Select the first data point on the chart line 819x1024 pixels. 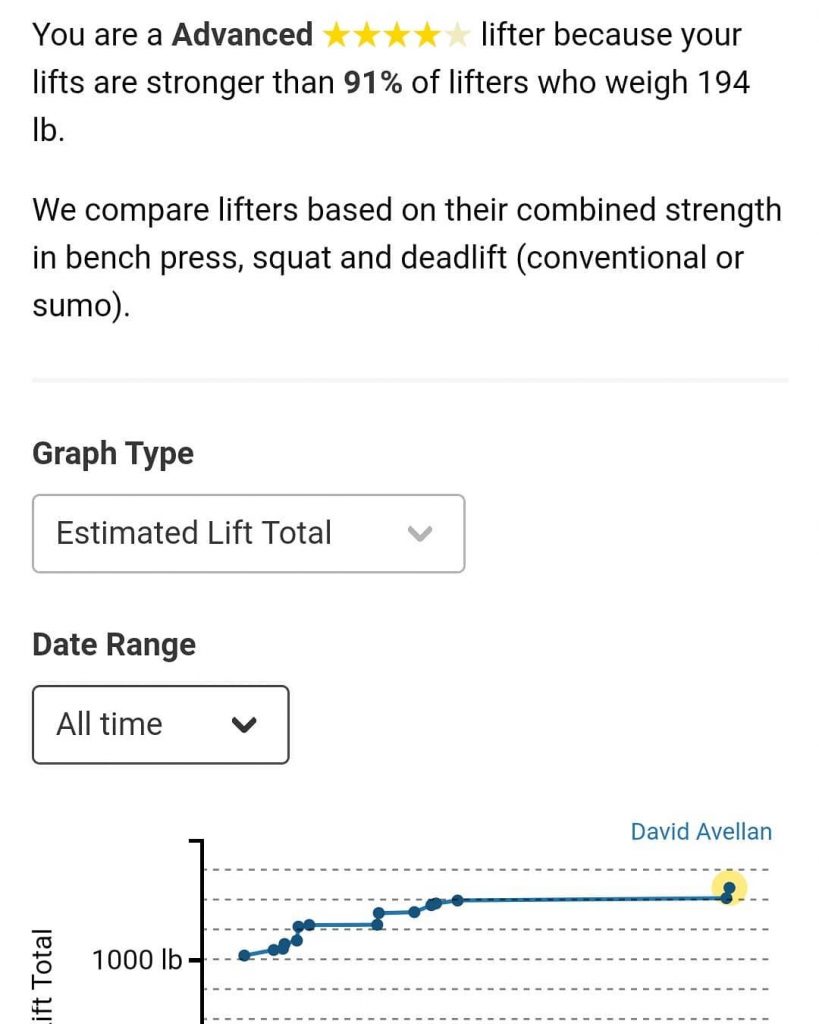click(x=244, y=955)
